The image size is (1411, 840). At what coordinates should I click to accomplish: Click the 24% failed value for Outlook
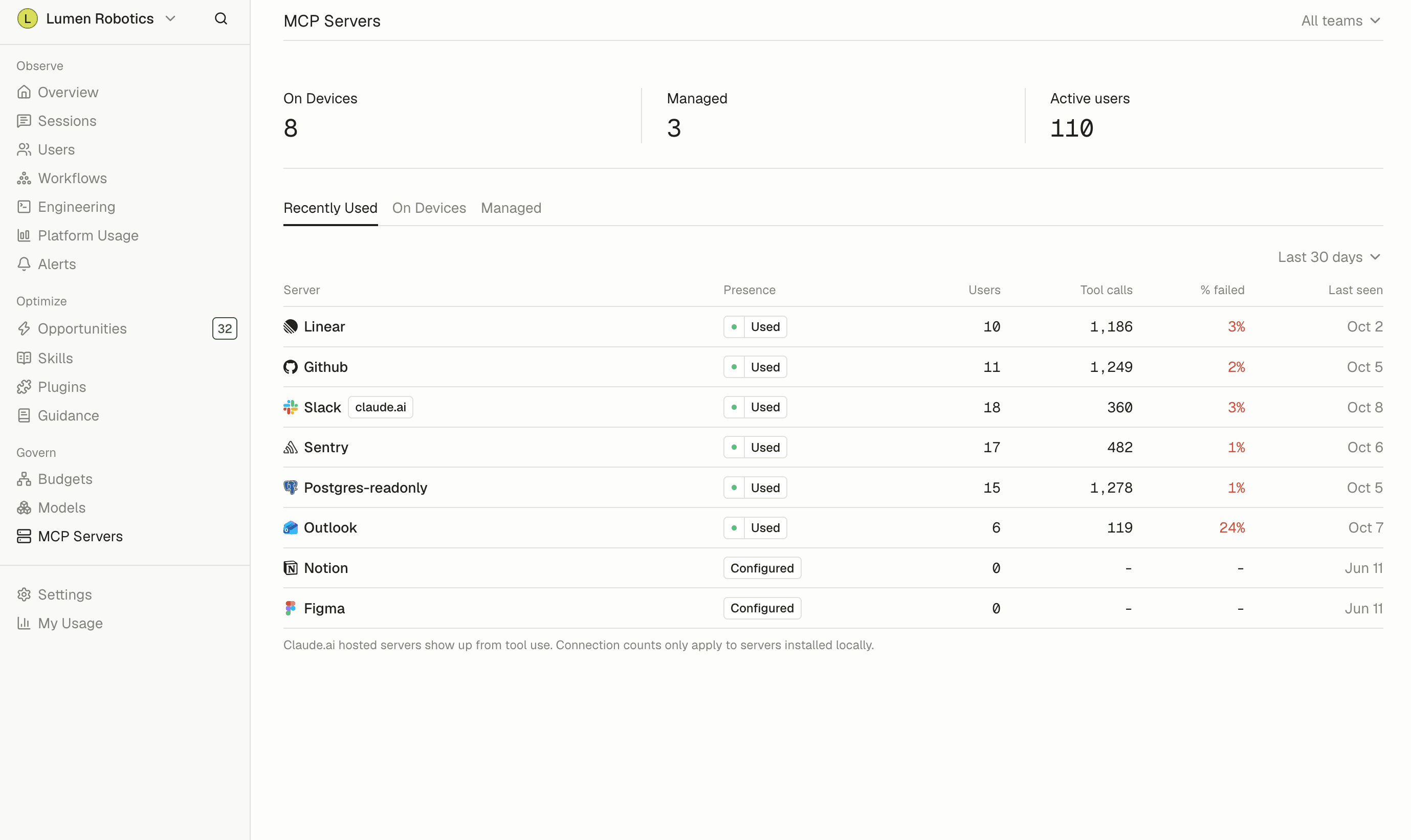tap(1231, 527)
